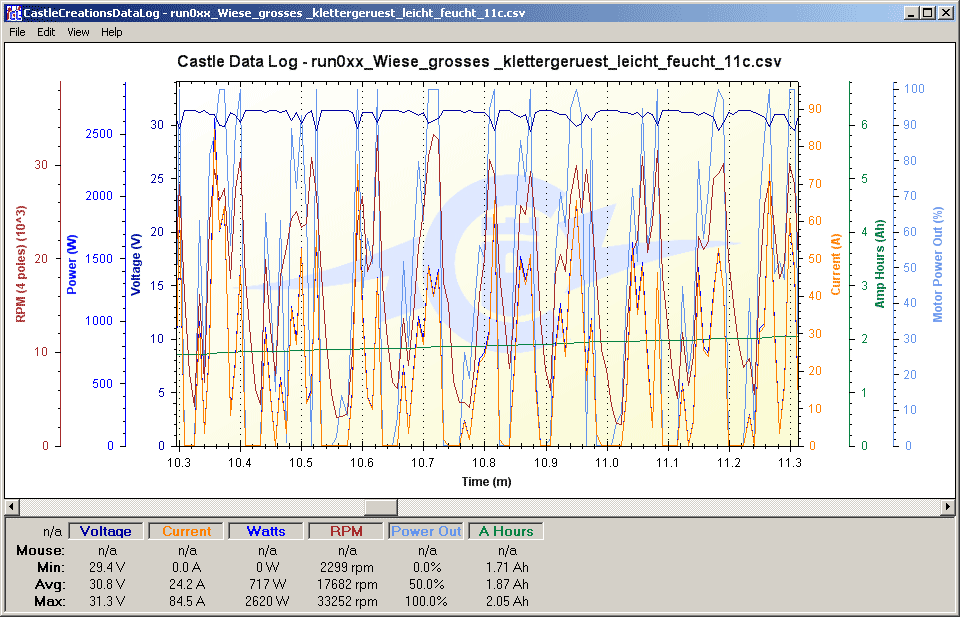Click the minimum RPM value '2299 rpm'
Viewport: 960px width, 617px height.
pyautogui.click(x=347, y=567)
